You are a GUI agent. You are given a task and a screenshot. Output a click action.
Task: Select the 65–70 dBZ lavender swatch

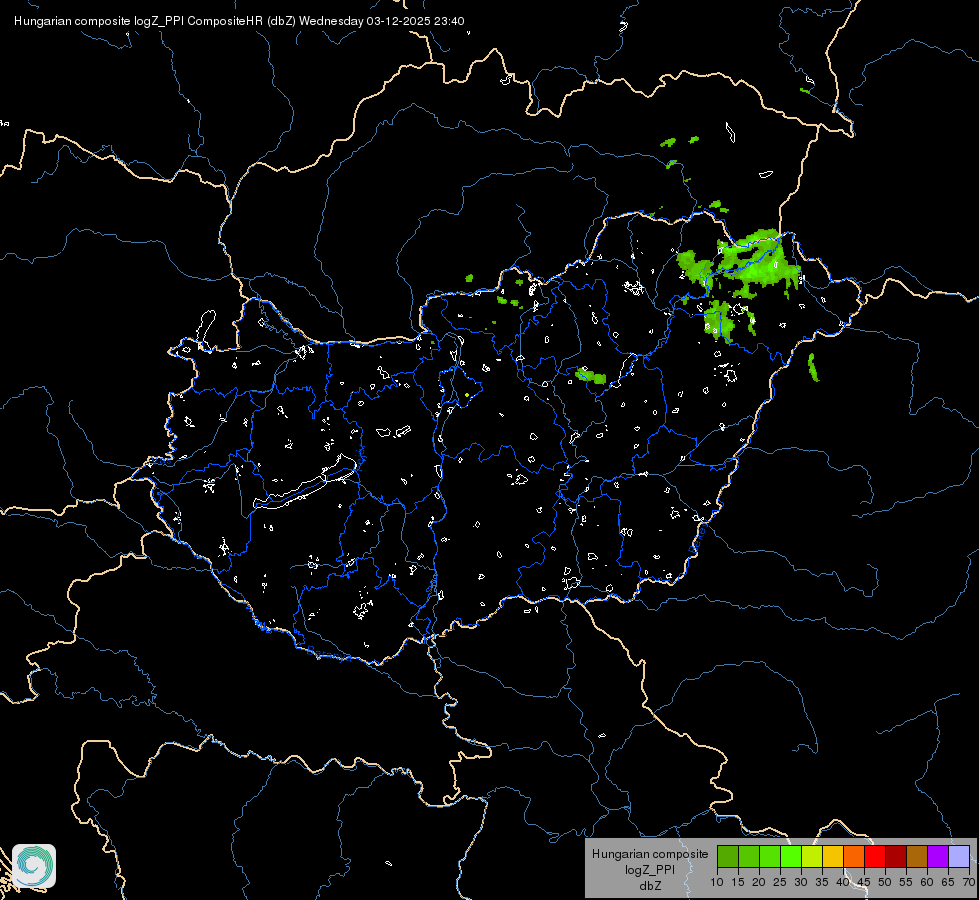click(x=959, y=856)
